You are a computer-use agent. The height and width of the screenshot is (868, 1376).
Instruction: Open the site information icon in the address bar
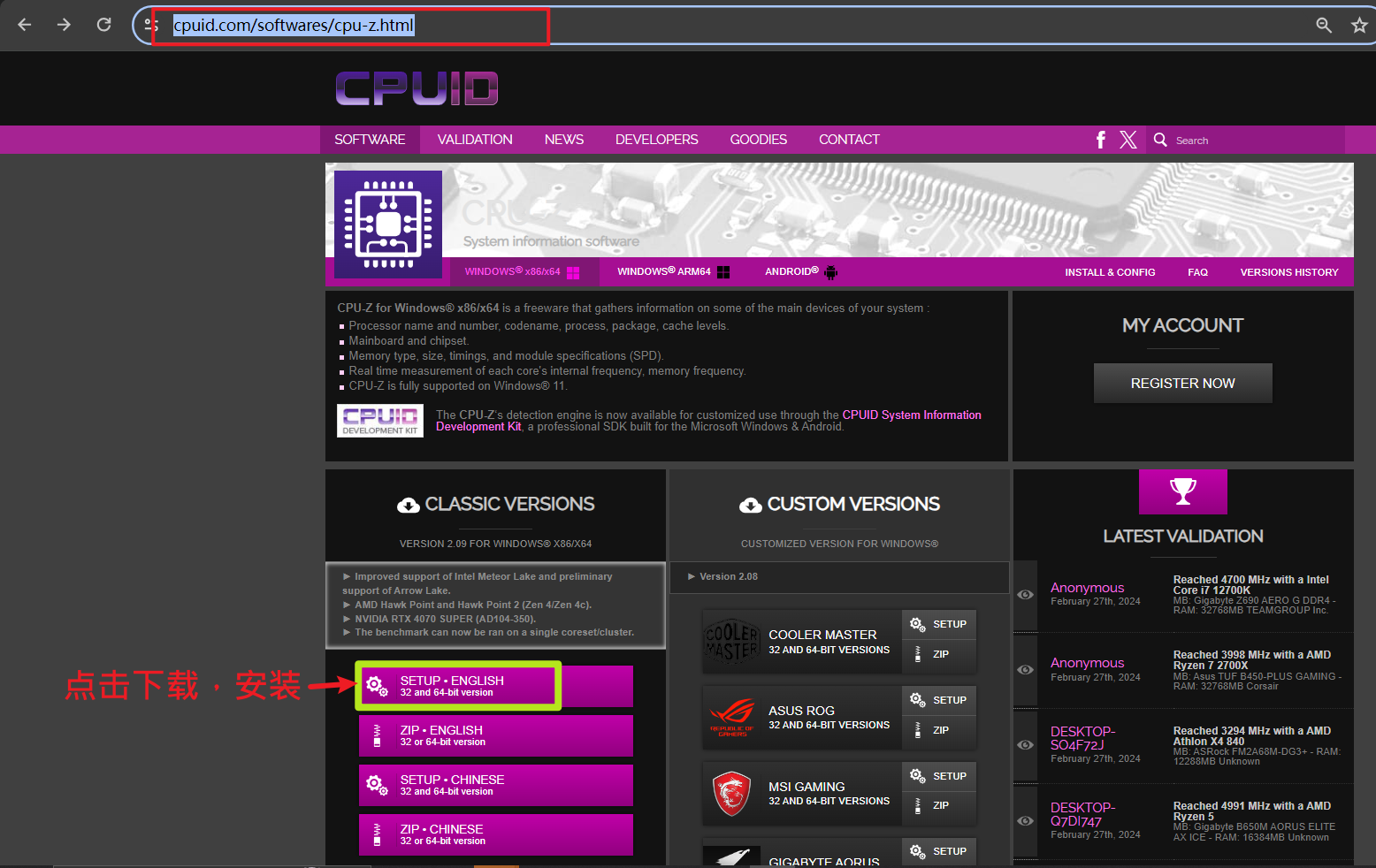tap(151, 25)
